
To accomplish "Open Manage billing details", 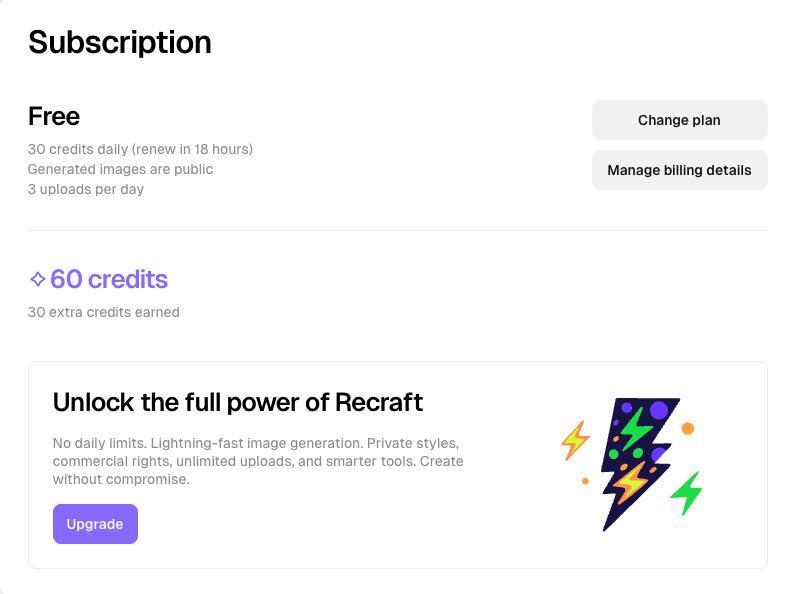I will pos(679,170).
